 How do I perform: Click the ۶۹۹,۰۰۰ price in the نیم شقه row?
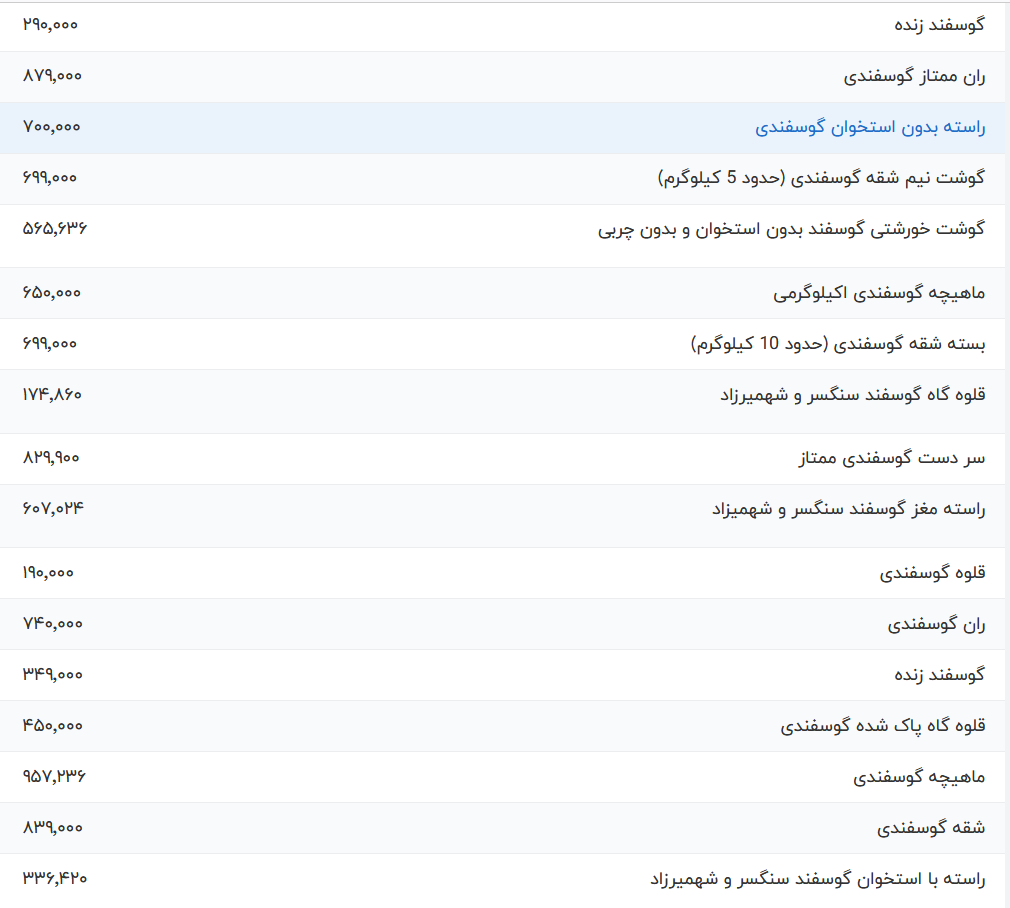50,177
